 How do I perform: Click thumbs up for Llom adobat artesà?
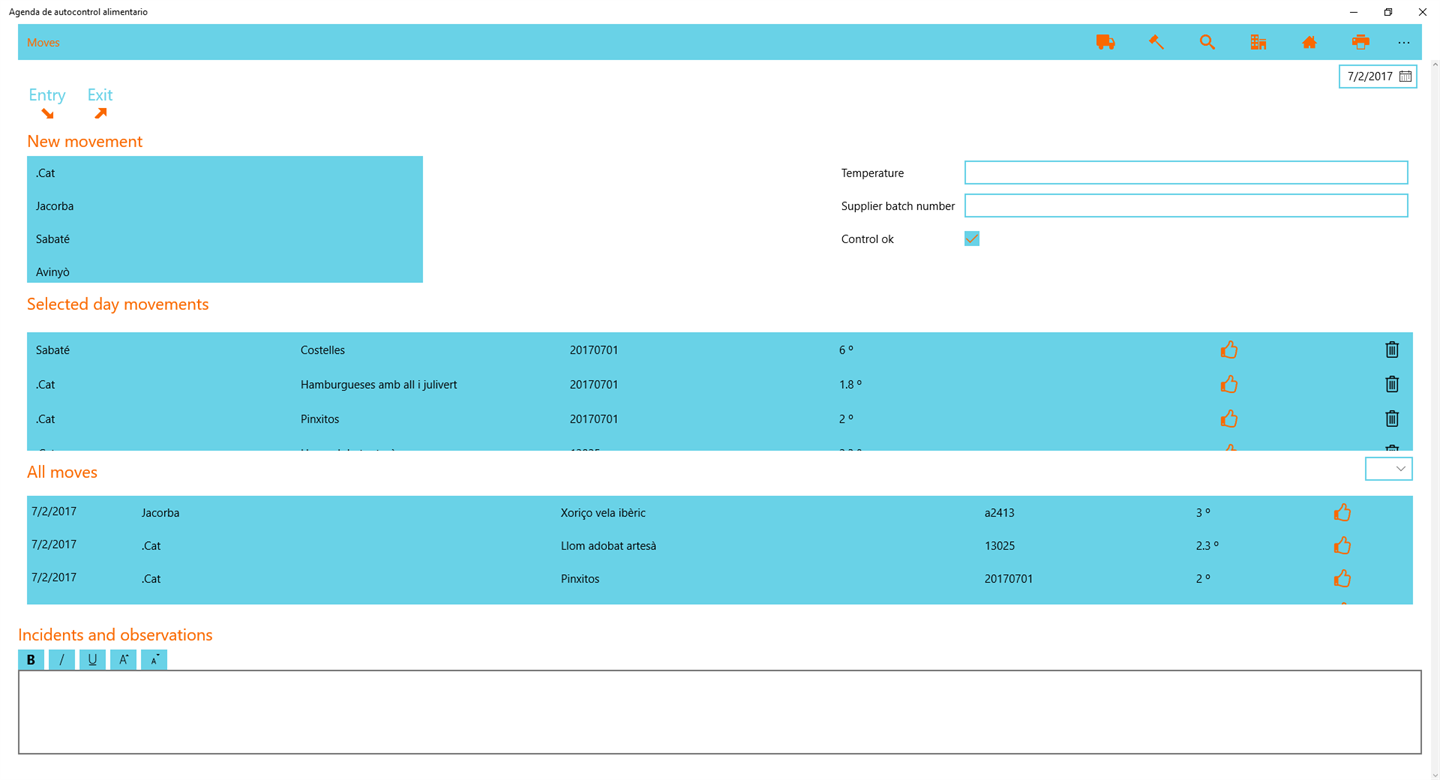click(1342, 546)
